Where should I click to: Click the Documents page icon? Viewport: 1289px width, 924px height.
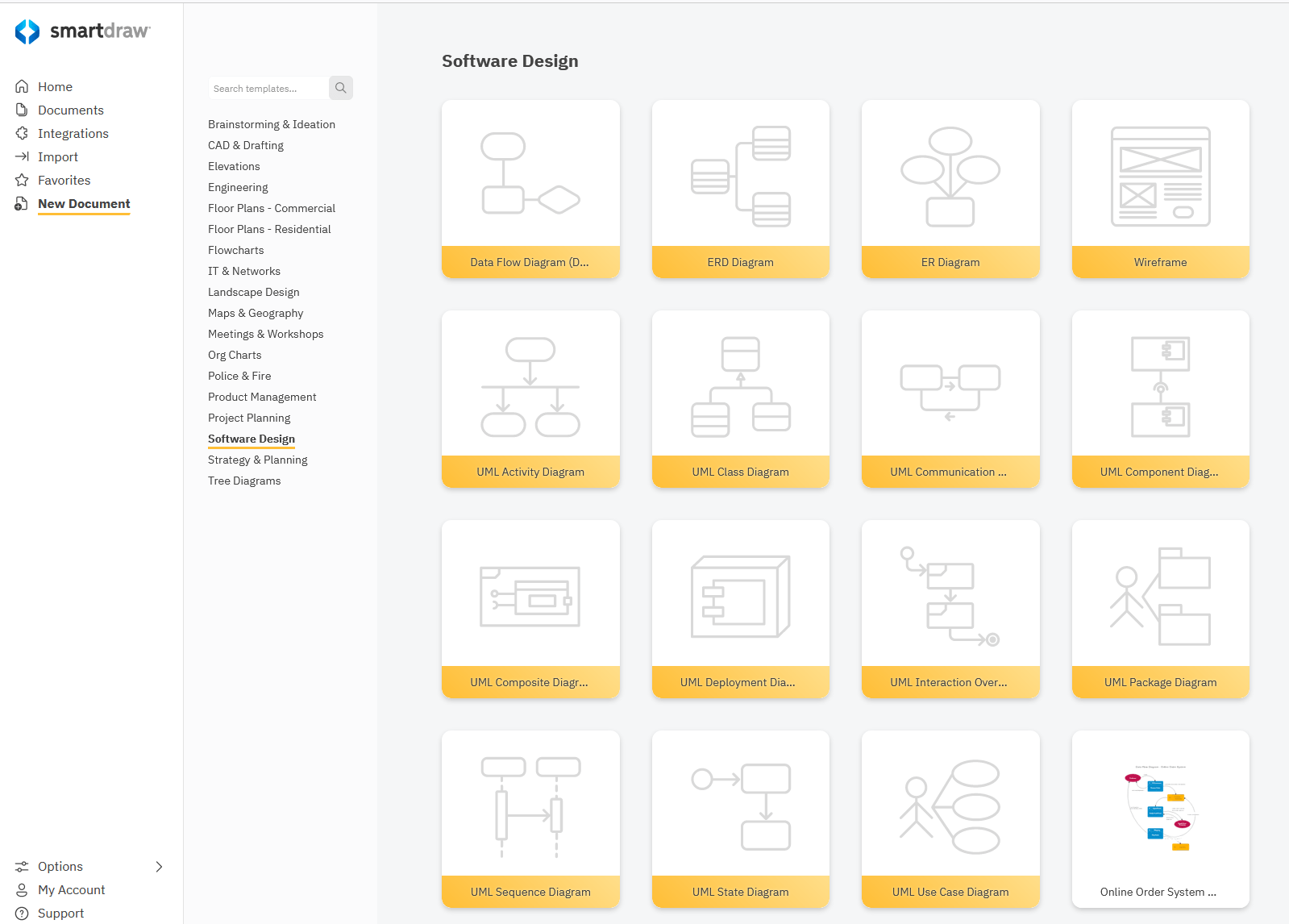(x=22, y=110)
